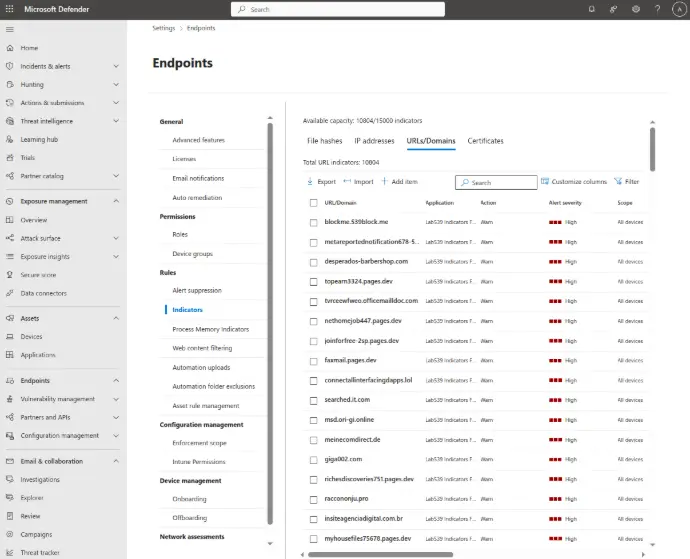Image resolution: width=690 pixels, height=559 pixels.
Task: Click the Threat tracker icon
Action: [10, 552]
